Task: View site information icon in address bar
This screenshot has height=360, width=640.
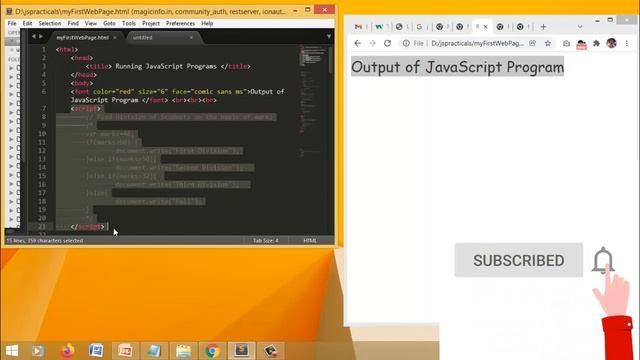Action: click(x=406, y=43)
